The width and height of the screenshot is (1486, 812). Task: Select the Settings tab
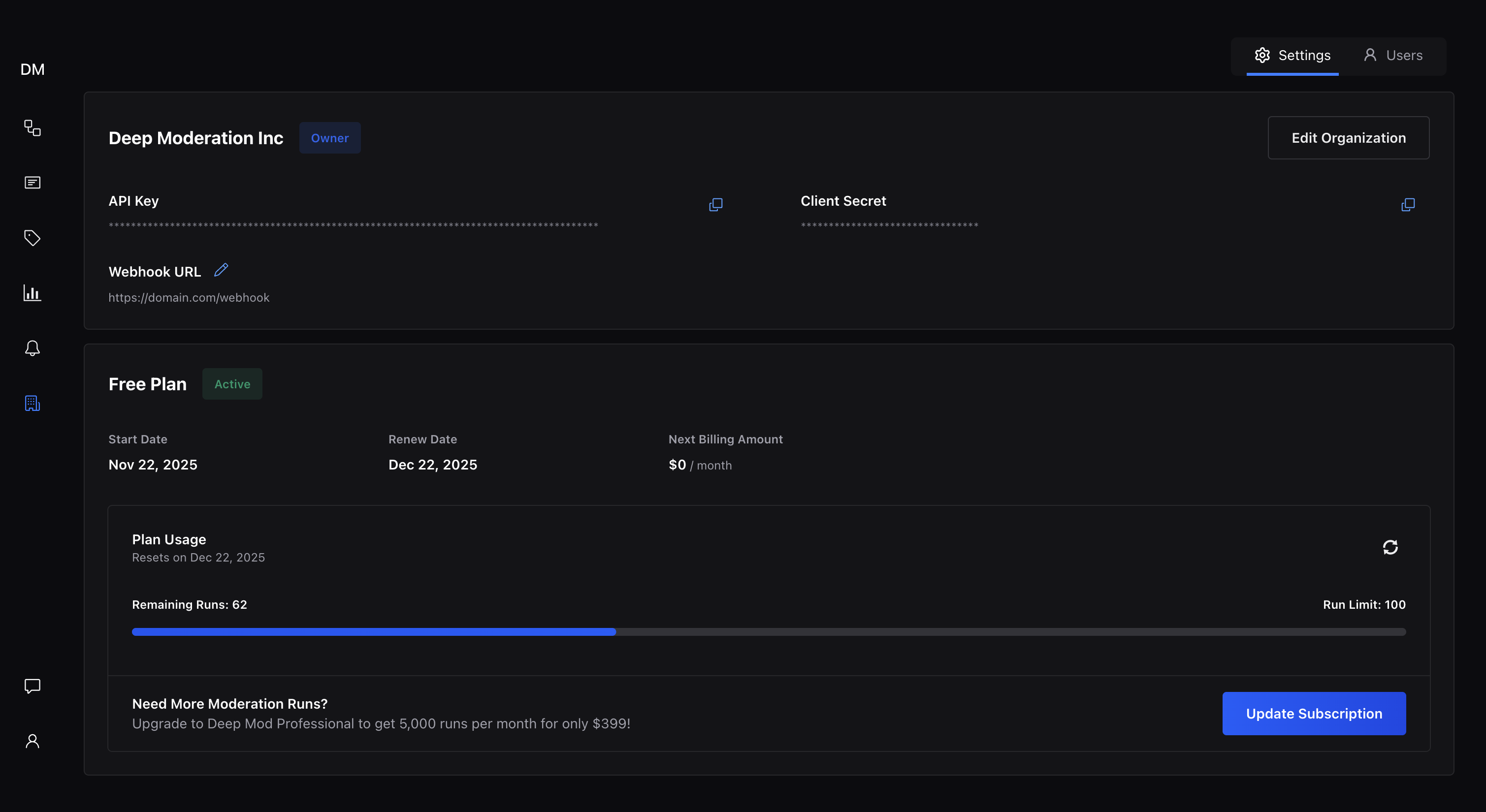click(x=1293, y=55)
